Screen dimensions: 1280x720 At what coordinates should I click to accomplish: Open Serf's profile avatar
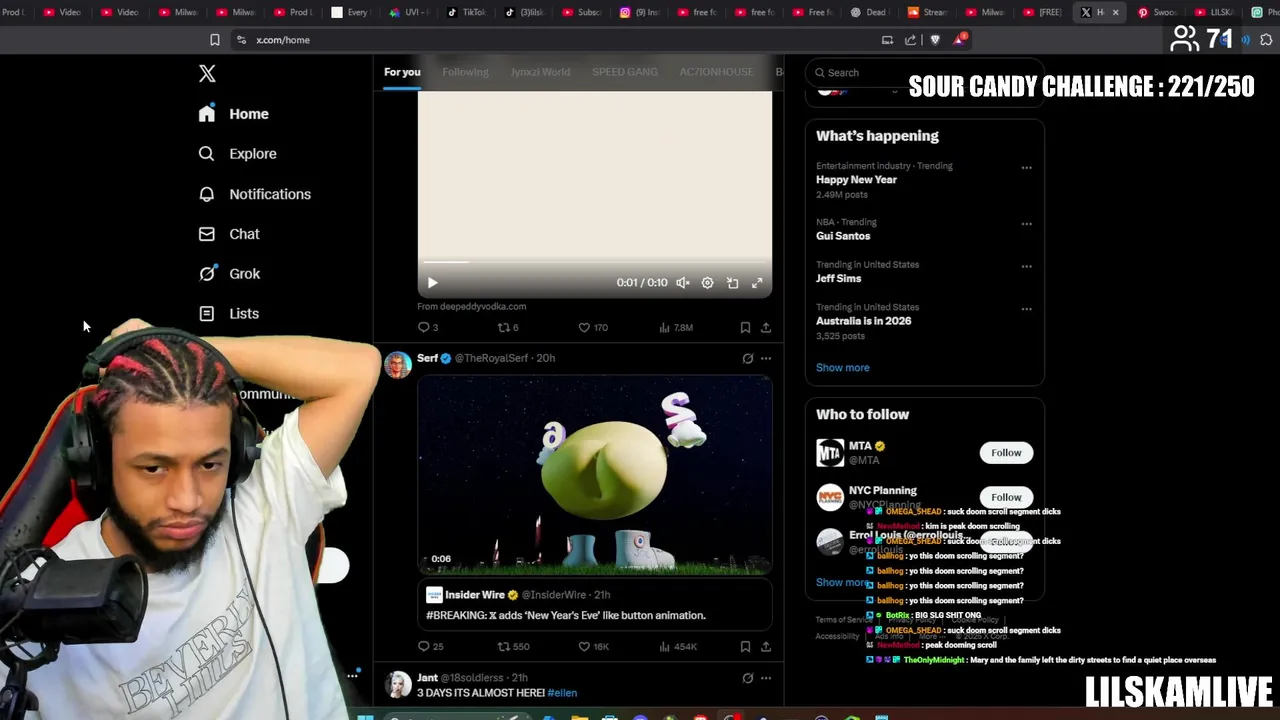coord(398,364)
